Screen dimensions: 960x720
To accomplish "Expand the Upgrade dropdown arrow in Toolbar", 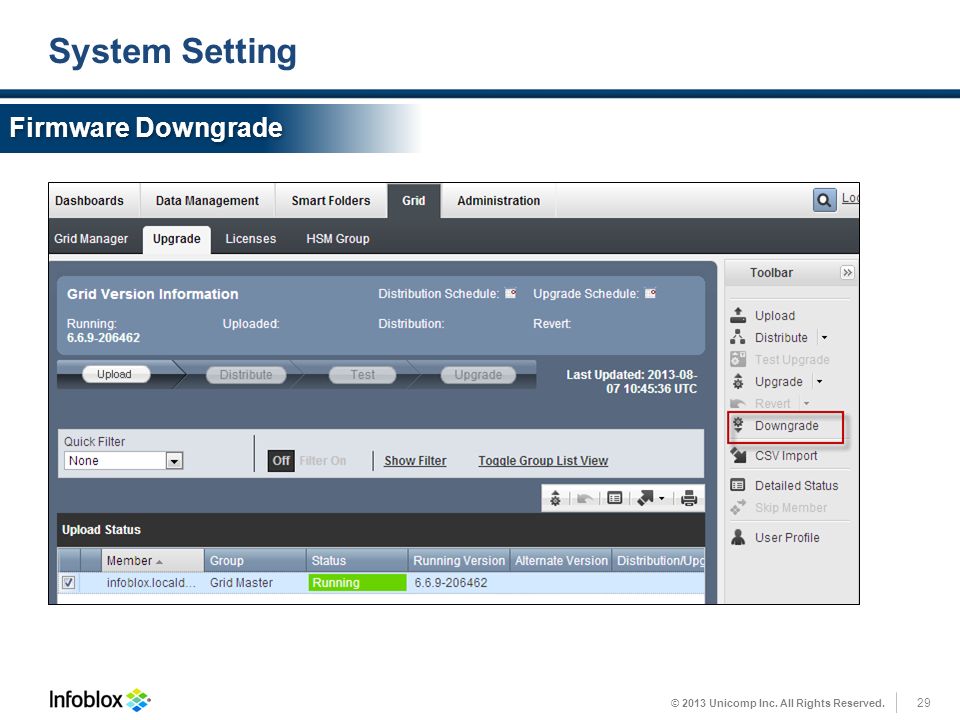I will pos(819,381).
